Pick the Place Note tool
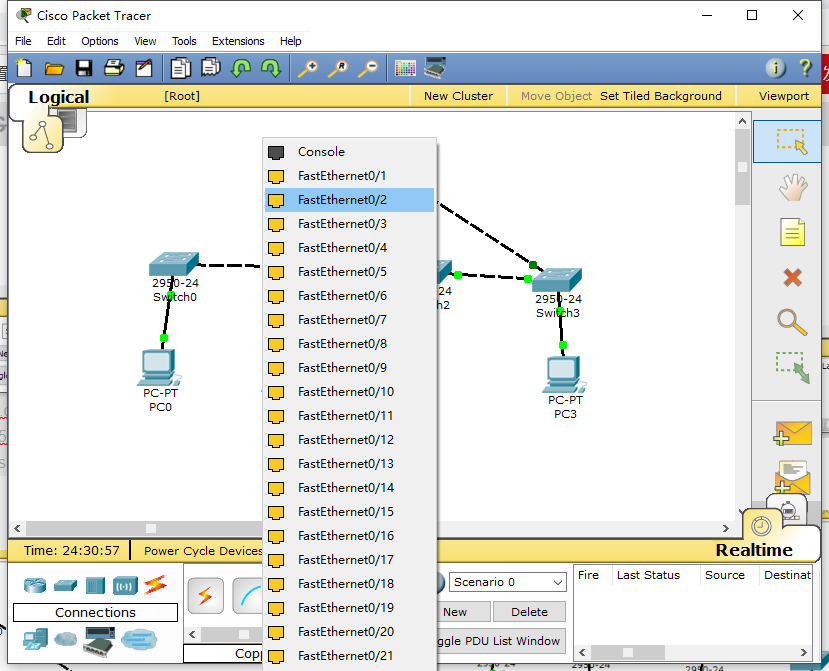 pyautogui.click(x=792, y=232)
